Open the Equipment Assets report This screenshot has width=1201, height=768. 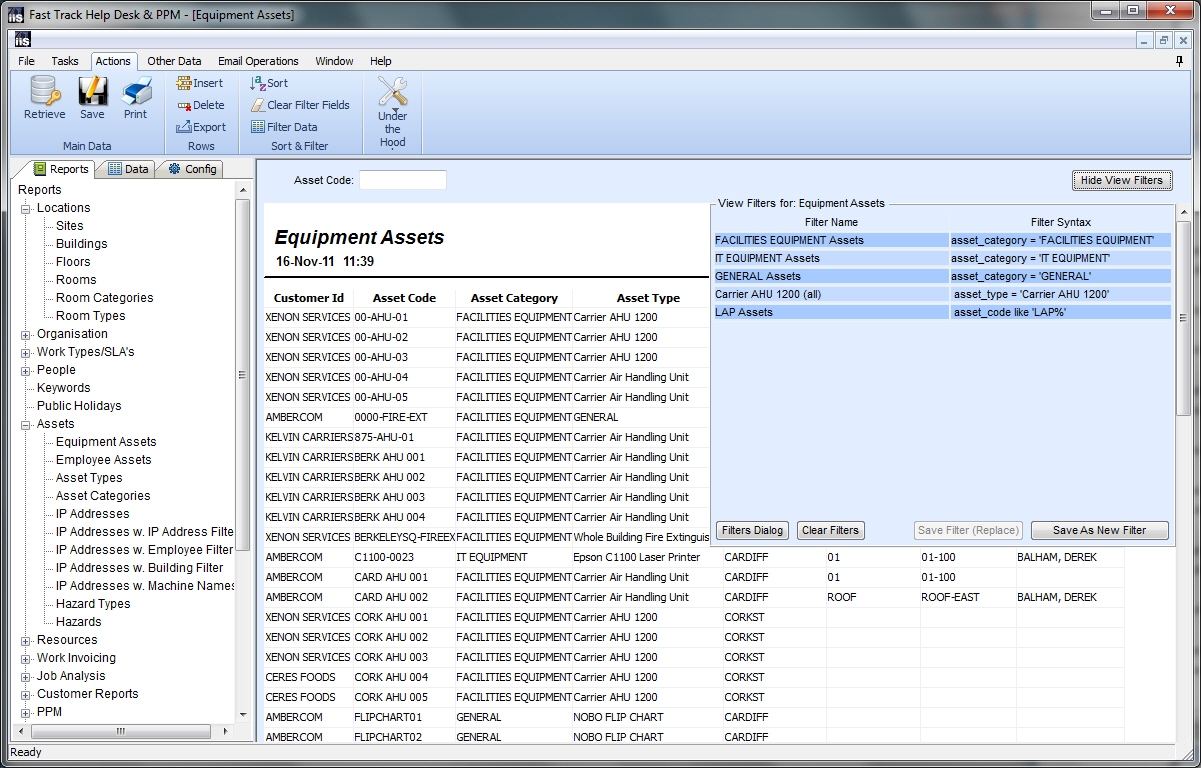[x=106, y=442]
